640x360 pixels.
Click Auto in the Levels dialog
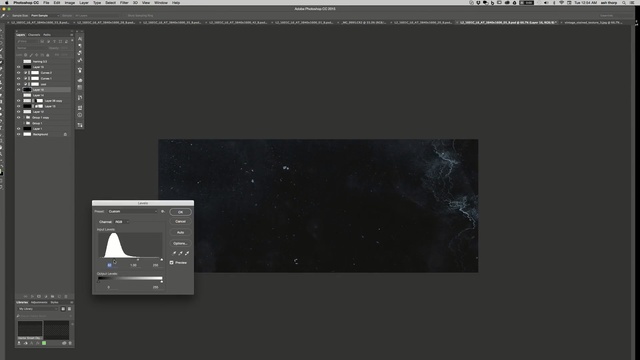point(180,232)
